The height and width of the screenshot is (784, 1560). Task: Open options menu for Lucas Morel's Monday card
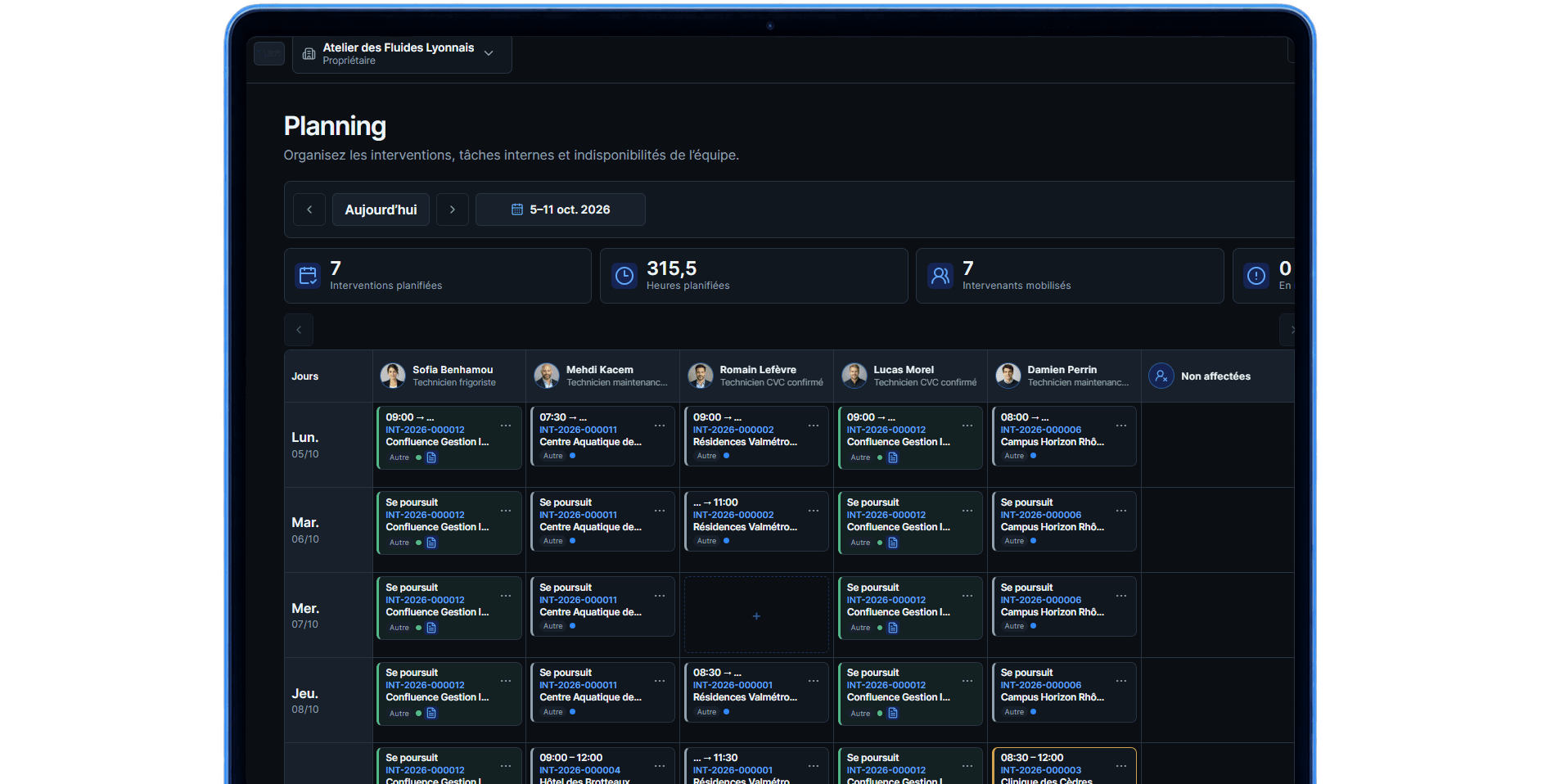(x=967, y=426)
